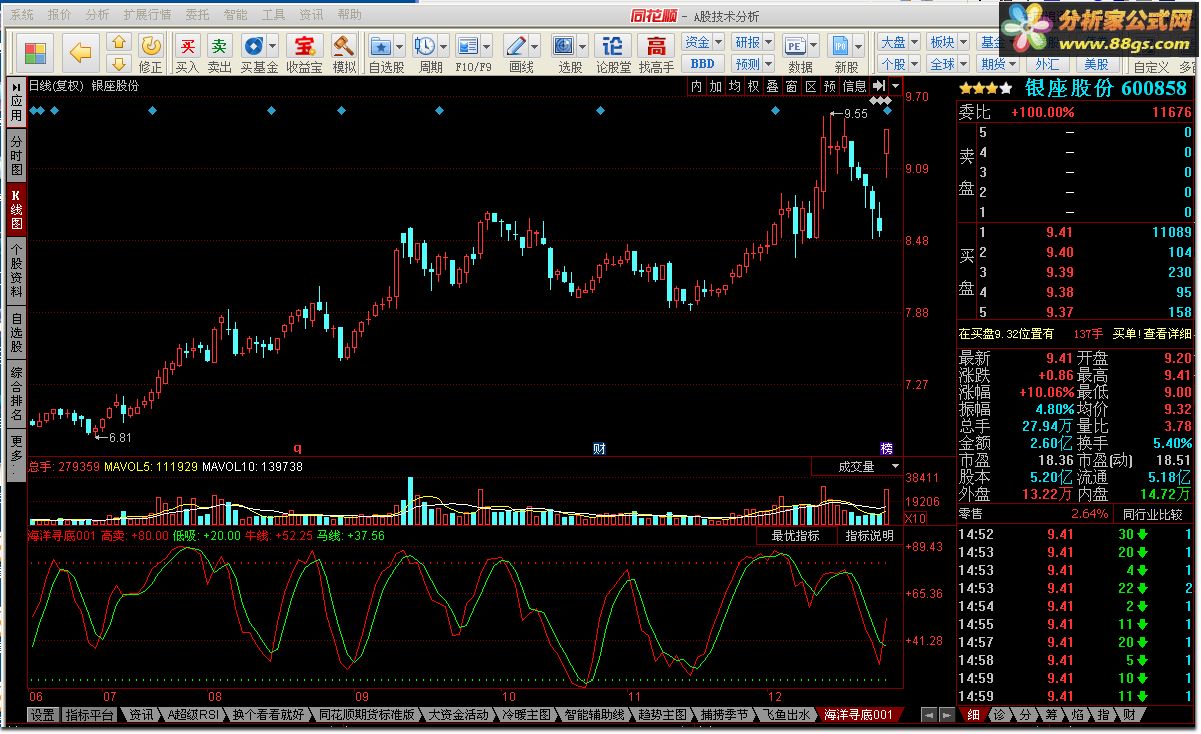Click the purple 榜 marker on the chart

pyautogui.click(x=886, y=448)
